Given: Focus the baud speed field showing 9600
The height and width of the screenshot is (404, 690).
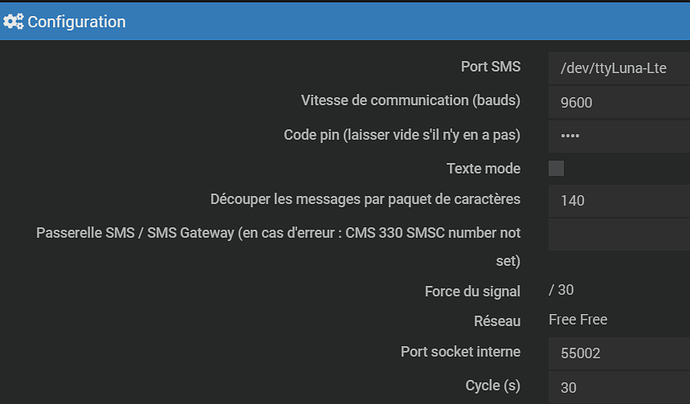Looking at the screenshot, I should pos(619,102).
